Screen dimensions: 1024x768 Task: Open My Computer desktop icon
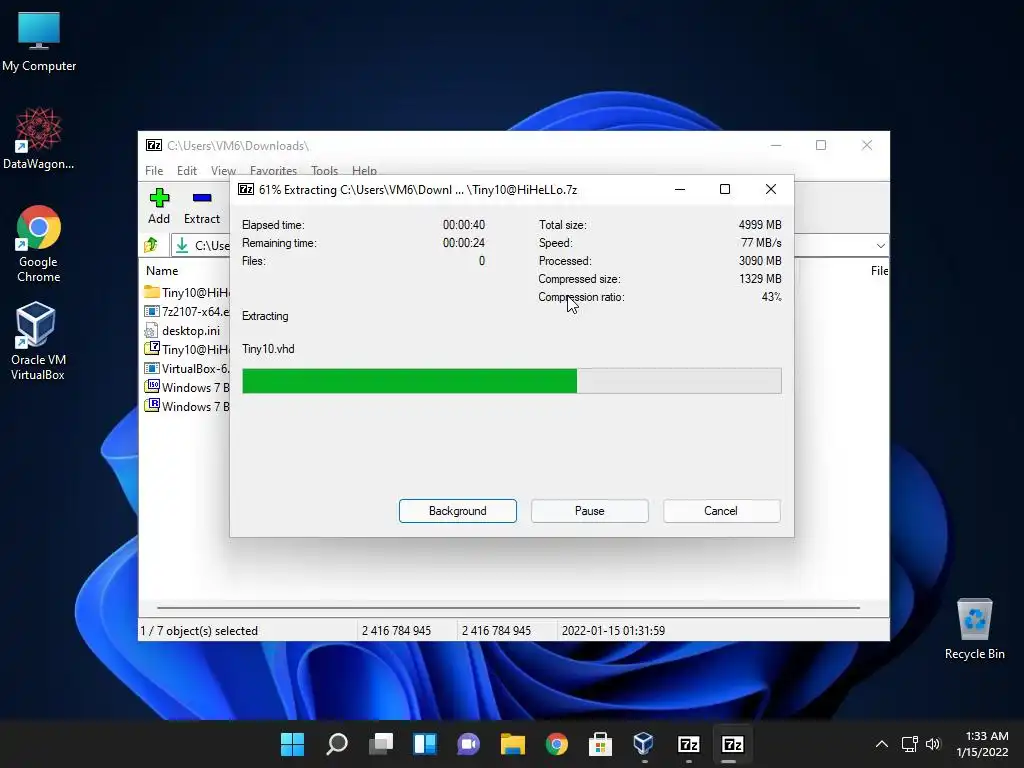tap(39, 41)
